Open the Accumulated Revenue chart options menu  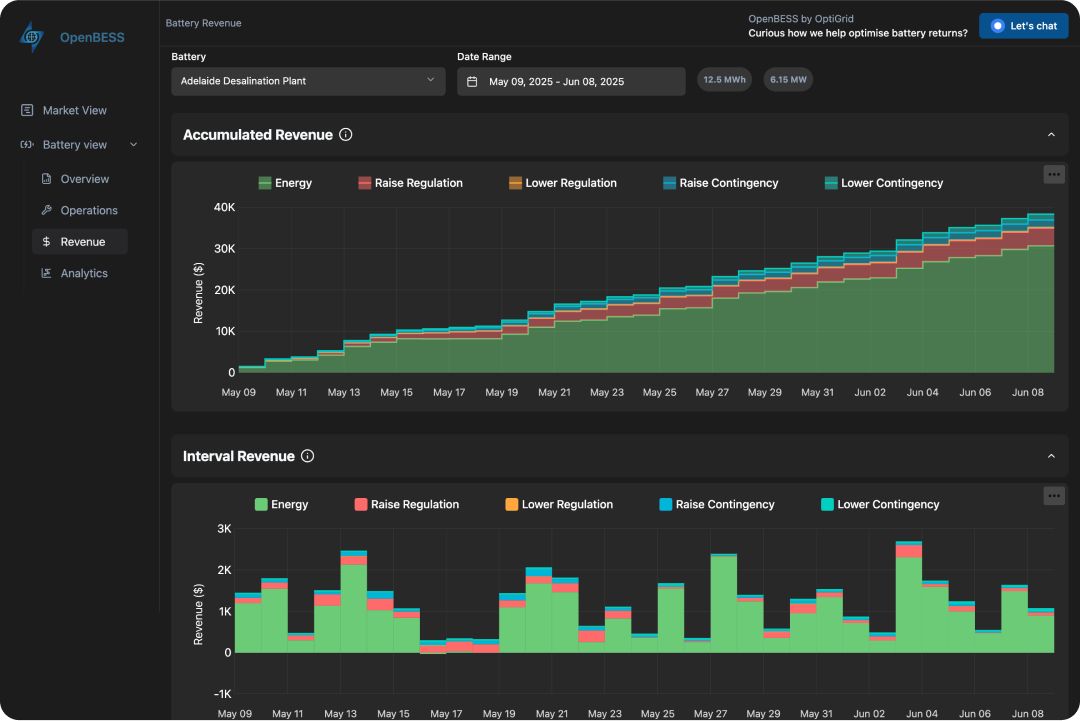tap(1054, 174)
